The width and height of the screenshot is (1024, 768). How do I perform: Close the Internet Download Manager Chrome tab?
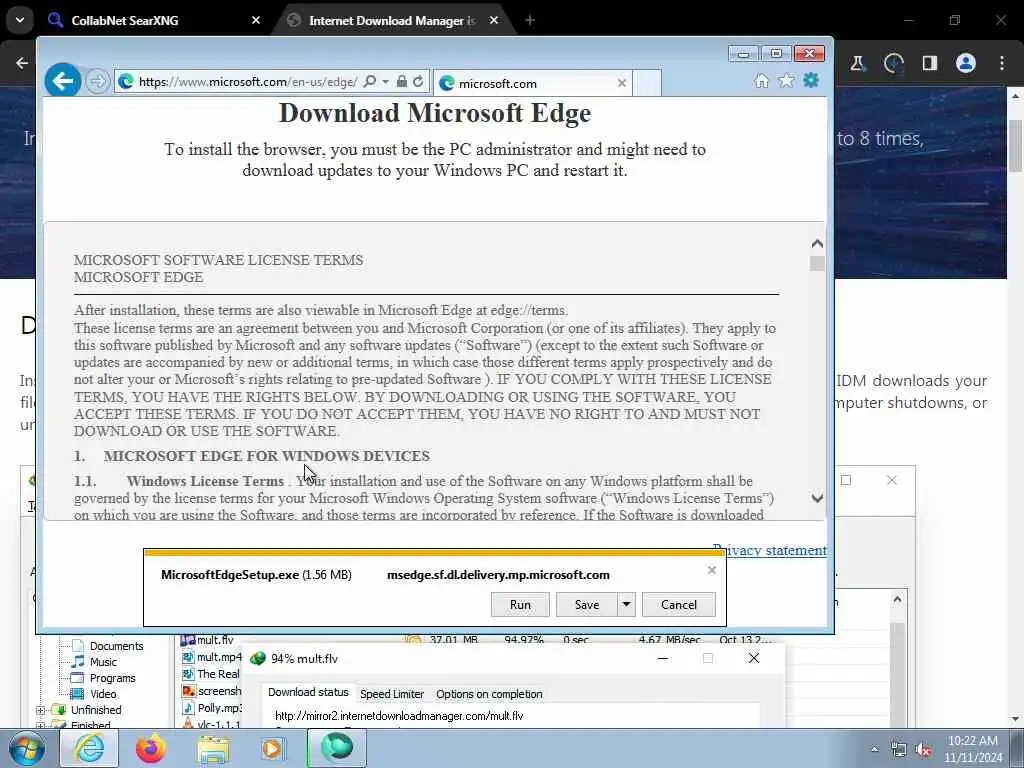coord(494,20)
